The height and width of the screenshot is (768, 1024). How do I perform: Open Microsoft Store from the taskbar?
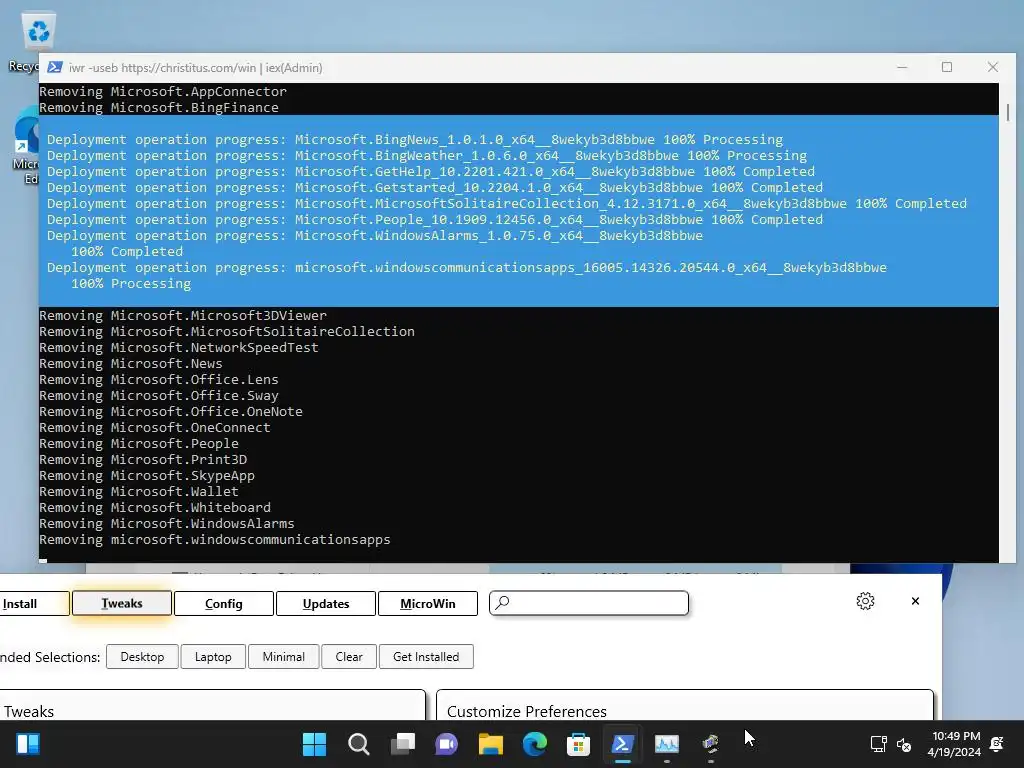click(x=579, y=744)
